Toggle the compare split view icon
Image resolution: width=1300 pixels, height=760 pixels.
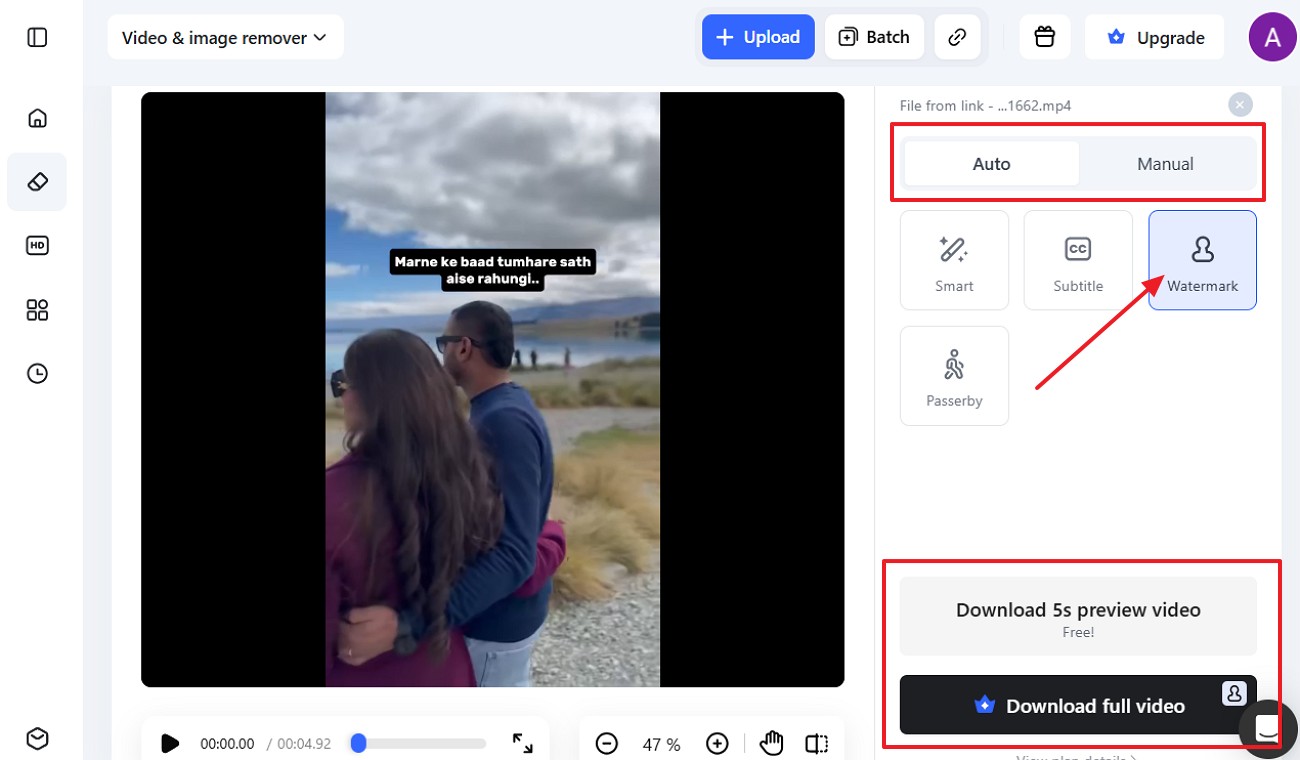pos(817,743)
